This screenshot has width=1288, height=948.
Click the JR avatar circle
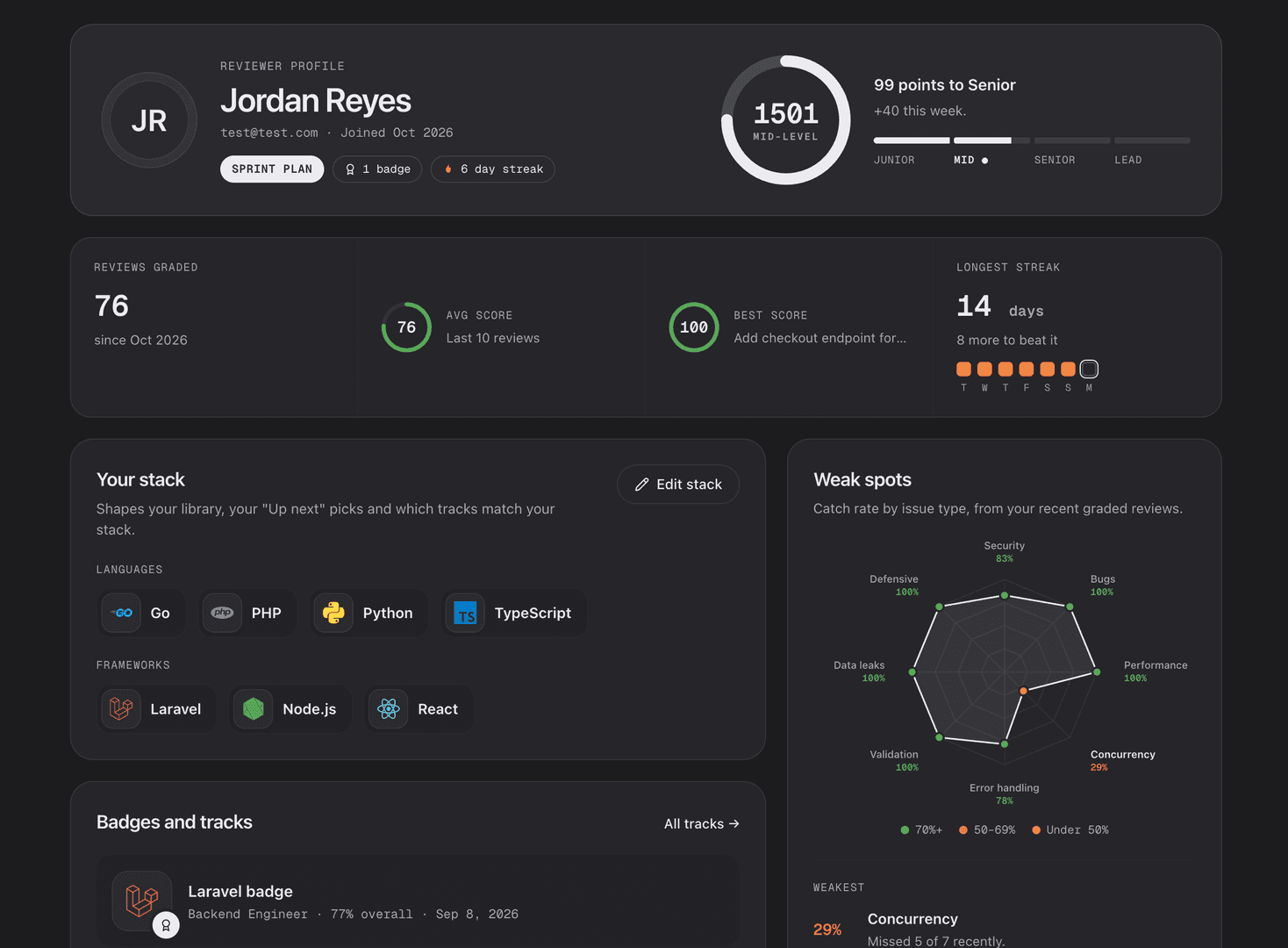pyautogui.click(x=149, y=120)
